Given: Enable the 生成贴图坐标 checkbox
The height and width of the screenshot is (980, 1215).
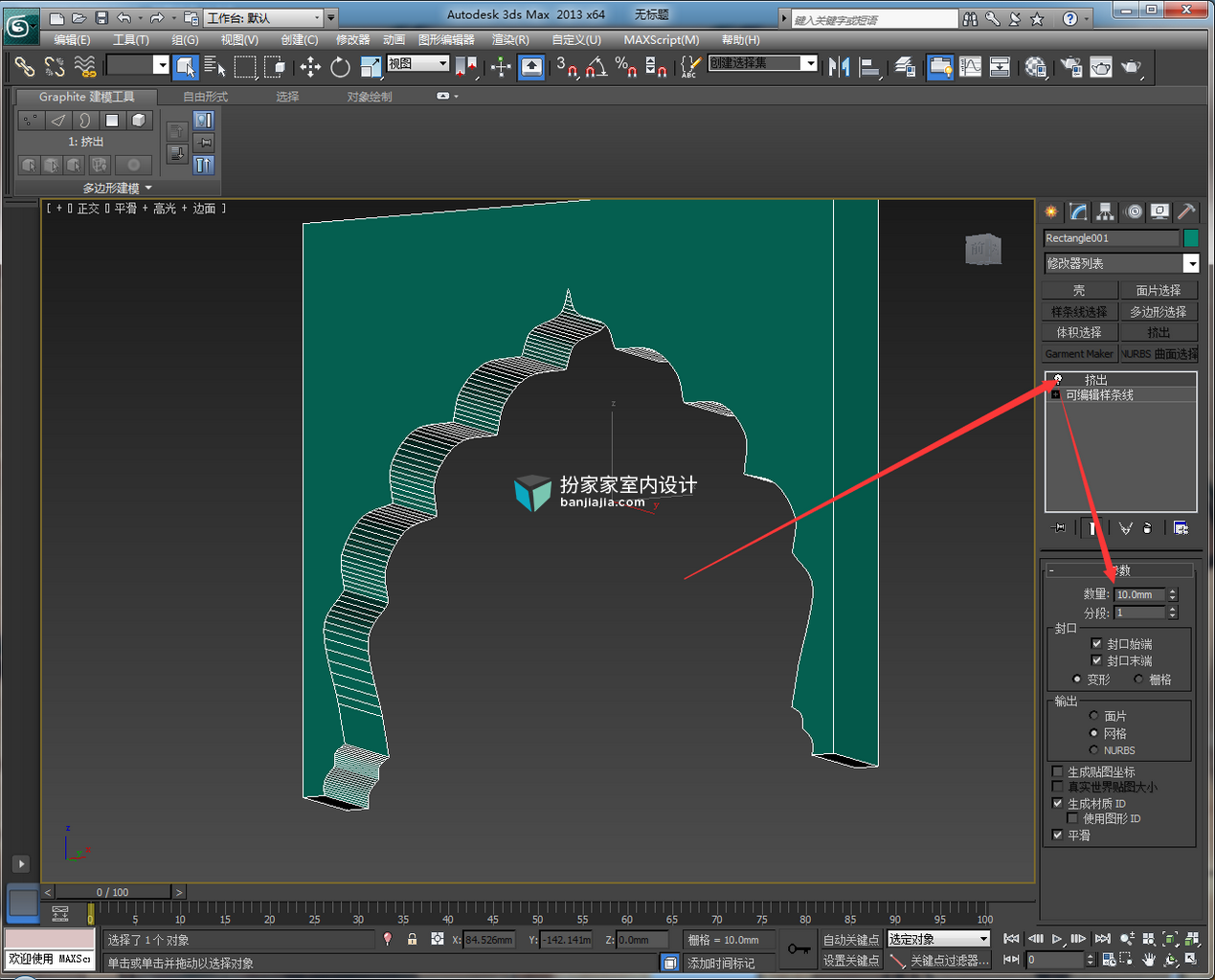Looking at the screenshot, I should tap(1057, 771).
